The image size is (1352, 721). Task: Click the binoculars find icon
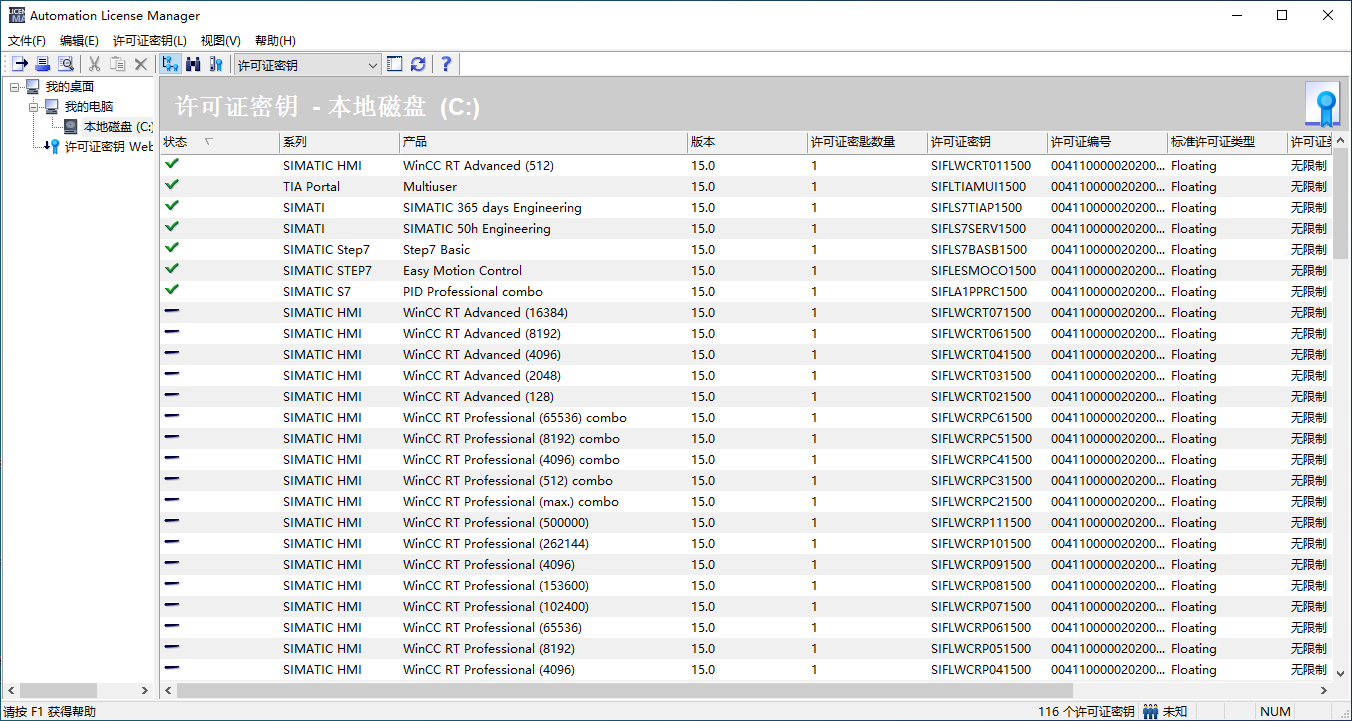click(x=193, y=64)
